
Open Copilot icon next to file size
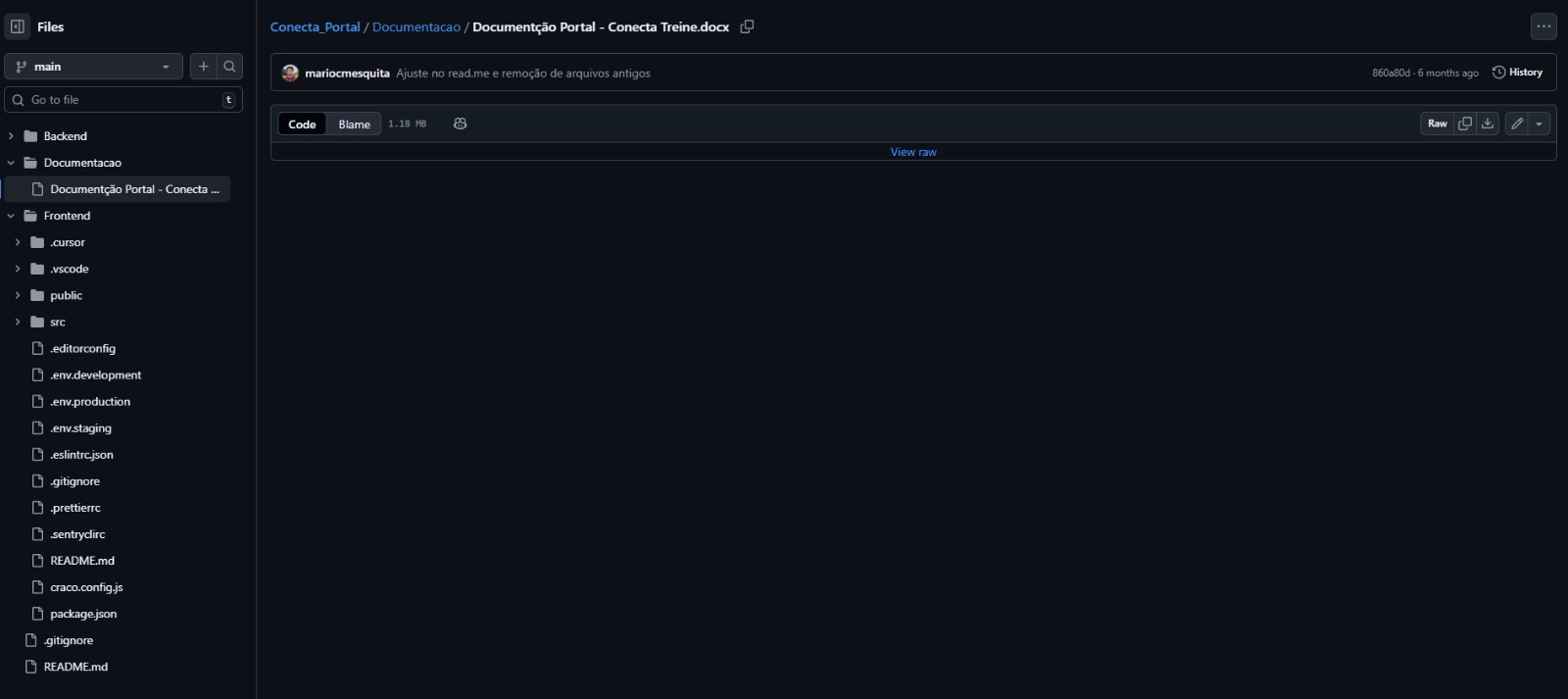click(460, 124)
